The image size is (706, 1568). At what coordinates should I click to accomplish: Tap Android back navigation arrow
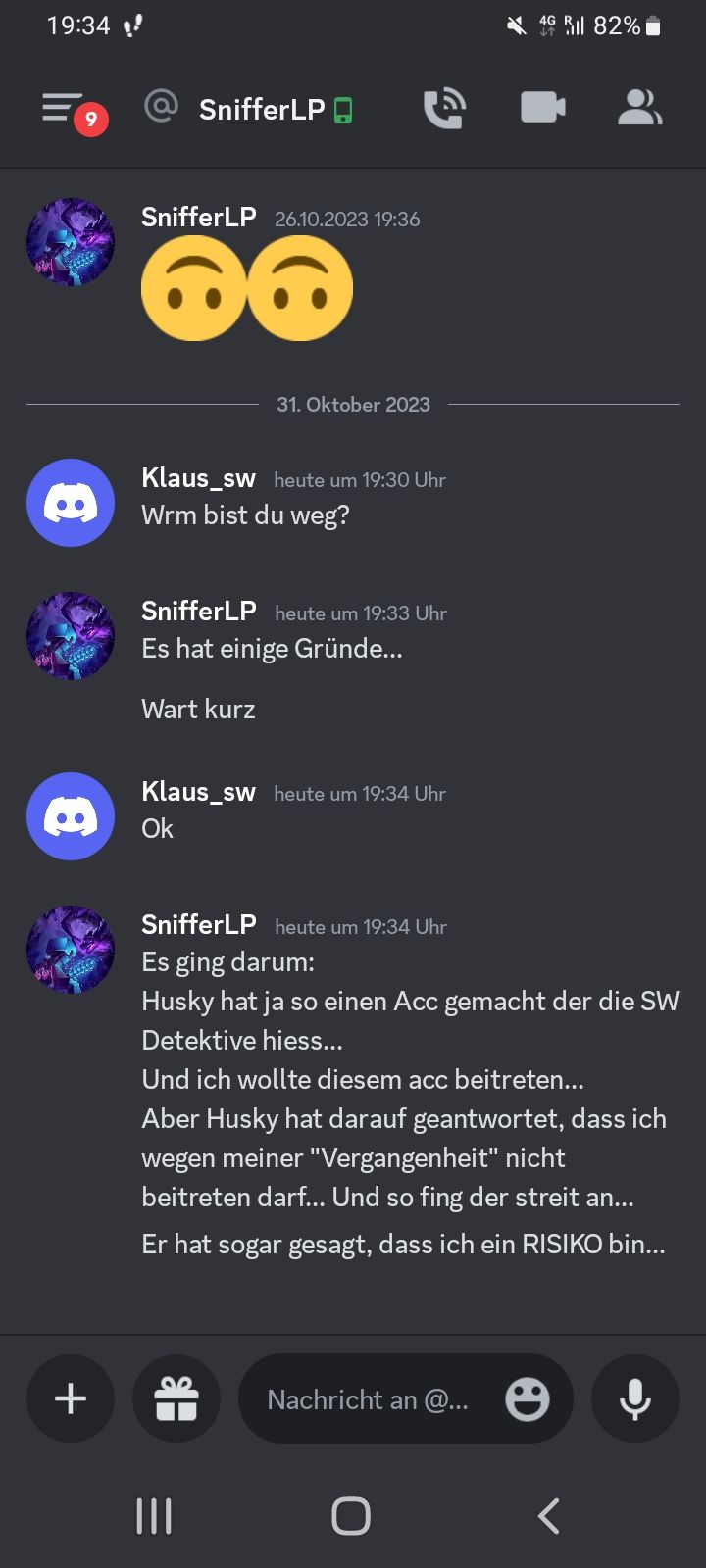coord(549,1516)
